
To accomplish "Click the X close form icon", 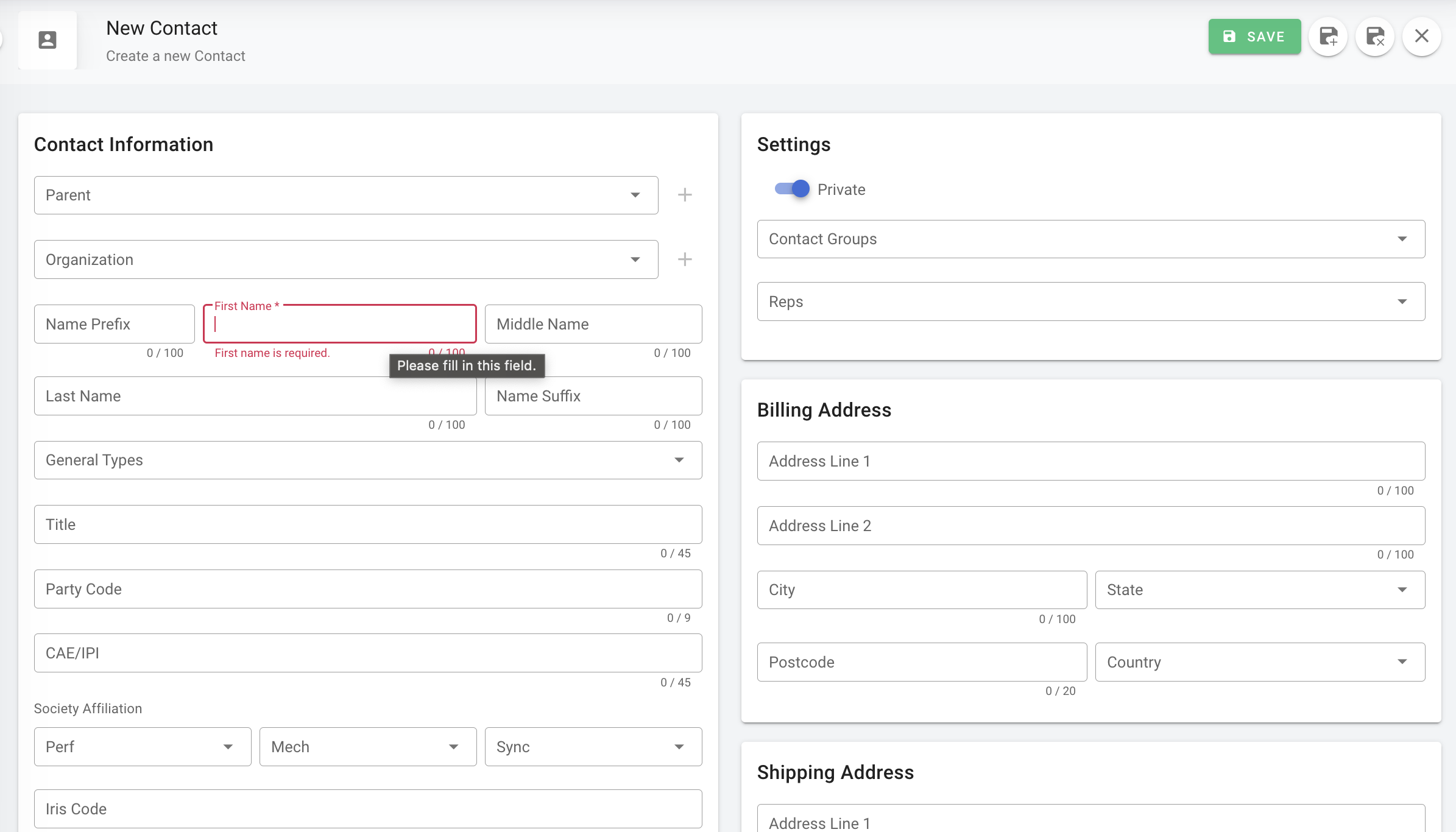I will [1421, 37].
